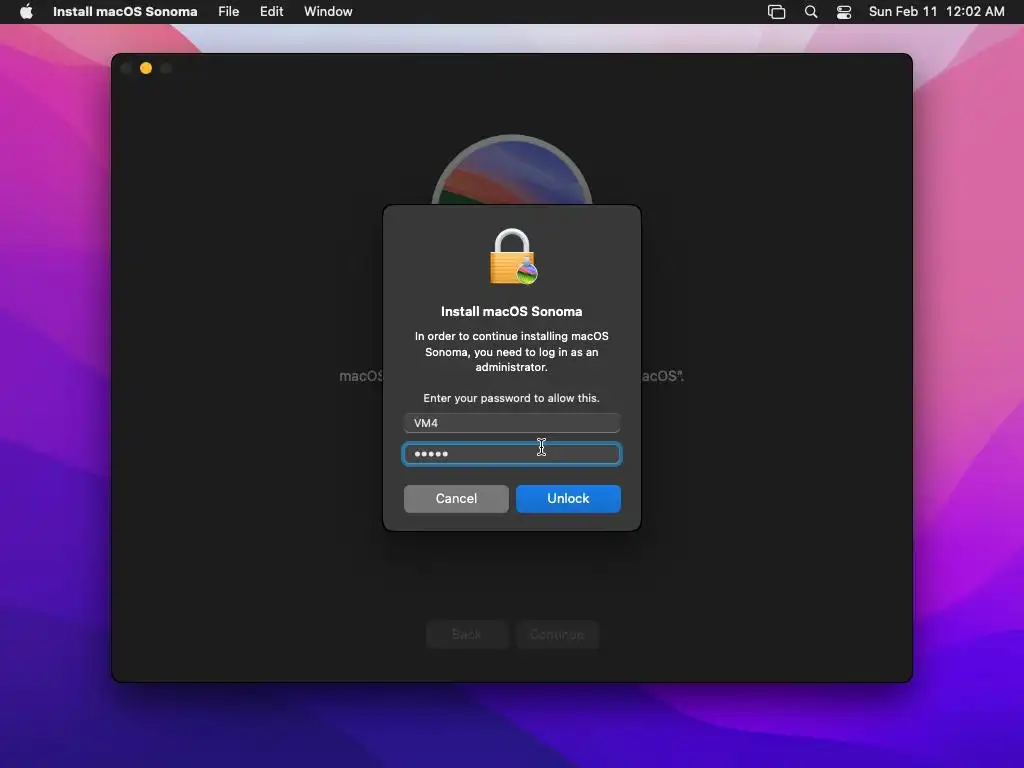1024x768 pixels.
Task: Open the Install macOS Sonoma app menu
Action: (x=125, y=12)
